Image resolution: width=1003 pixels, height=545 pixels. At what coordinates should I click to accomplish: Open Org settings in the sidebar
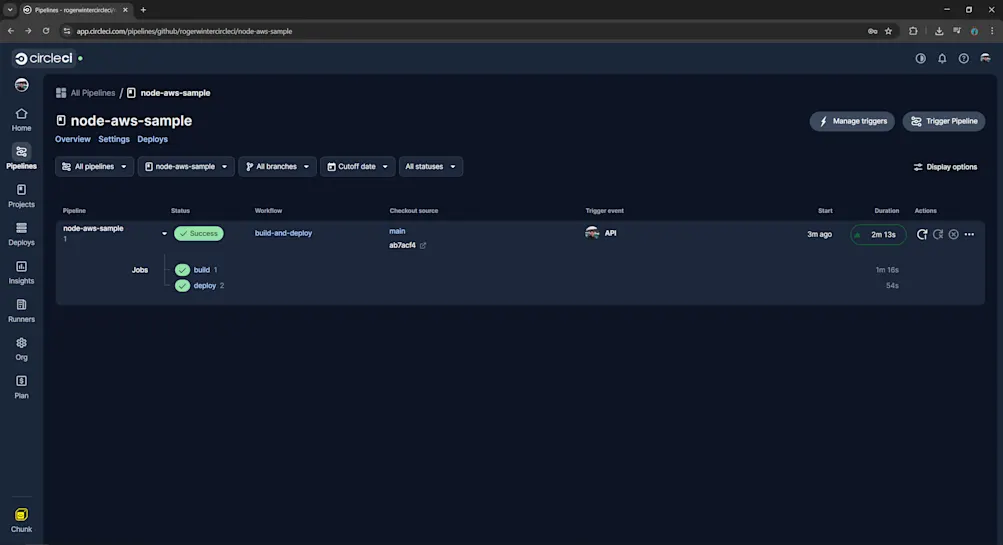tap(21, 349)
